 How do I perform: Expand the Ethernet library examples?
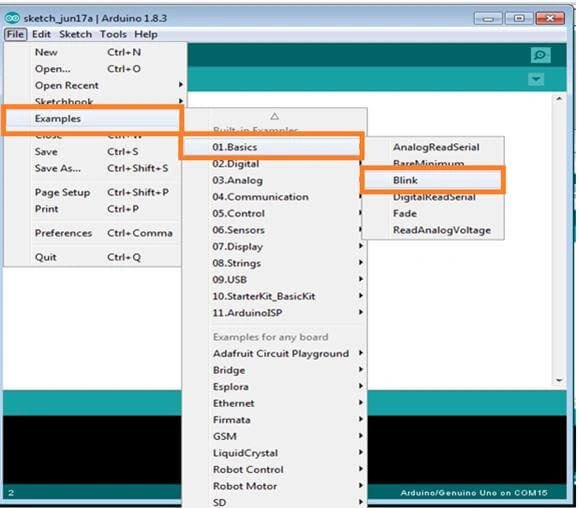(274, 403)
